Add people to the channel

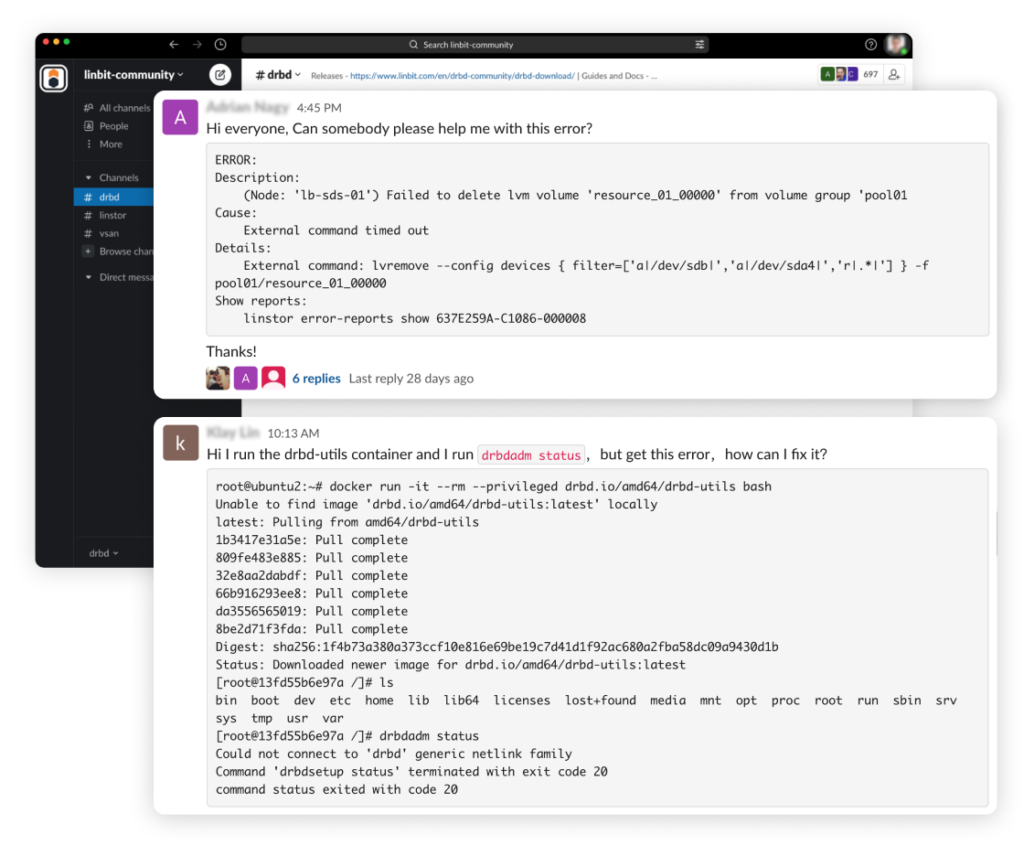point(894,74)
